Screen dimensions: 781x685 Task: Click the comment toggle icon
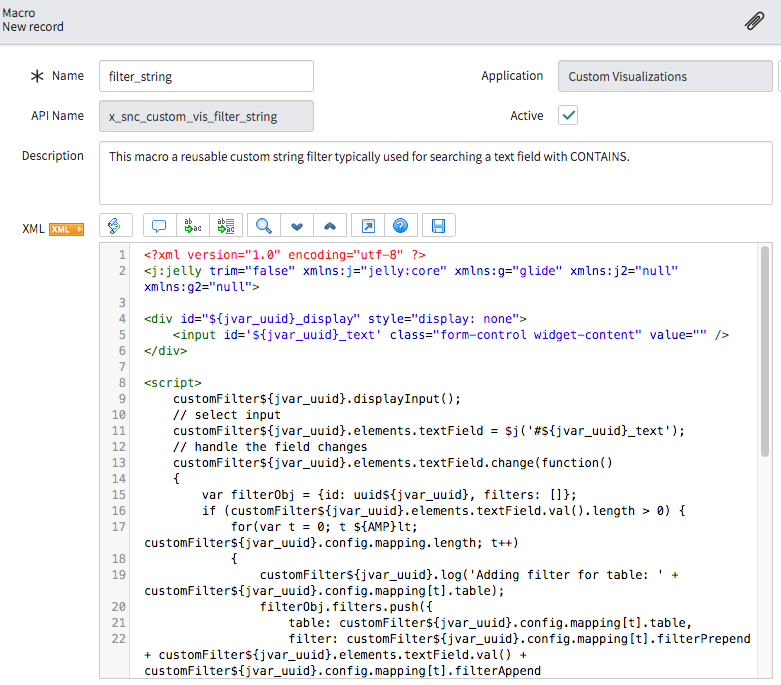coord(157,225)
